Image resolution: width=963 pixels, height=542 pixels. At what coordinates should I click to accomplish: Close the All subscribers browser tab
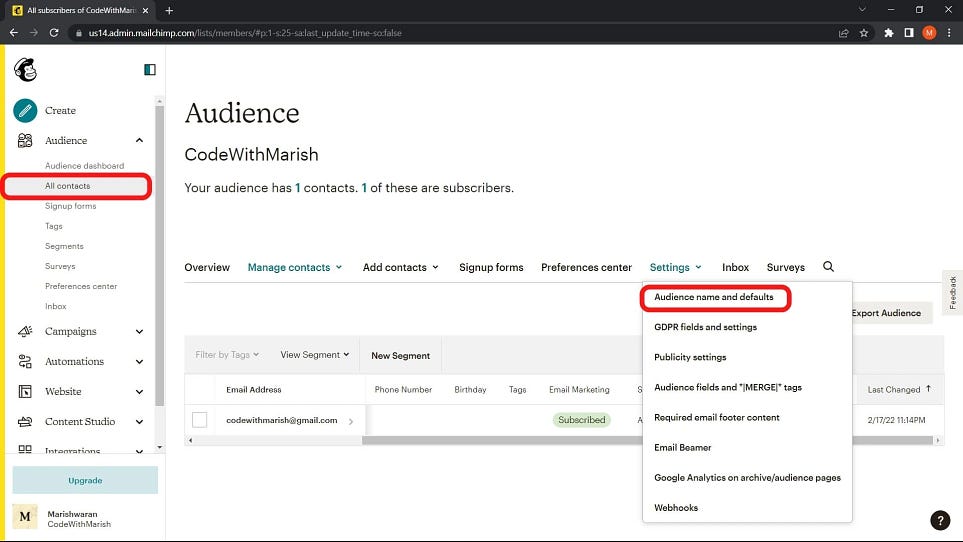click(x=146, y=10)
